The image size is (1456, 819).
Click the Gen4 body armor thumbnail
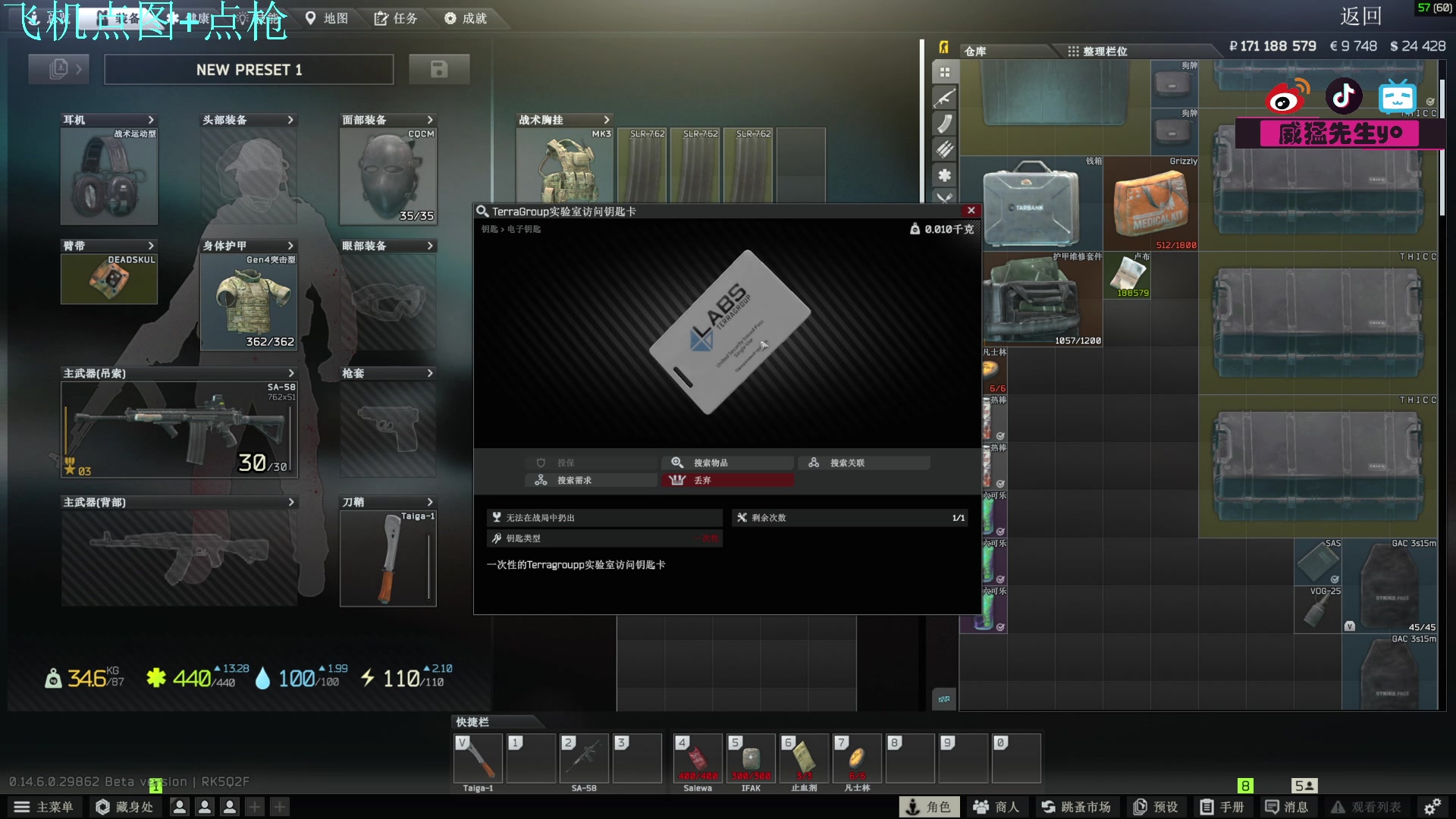tap(249, 302)
